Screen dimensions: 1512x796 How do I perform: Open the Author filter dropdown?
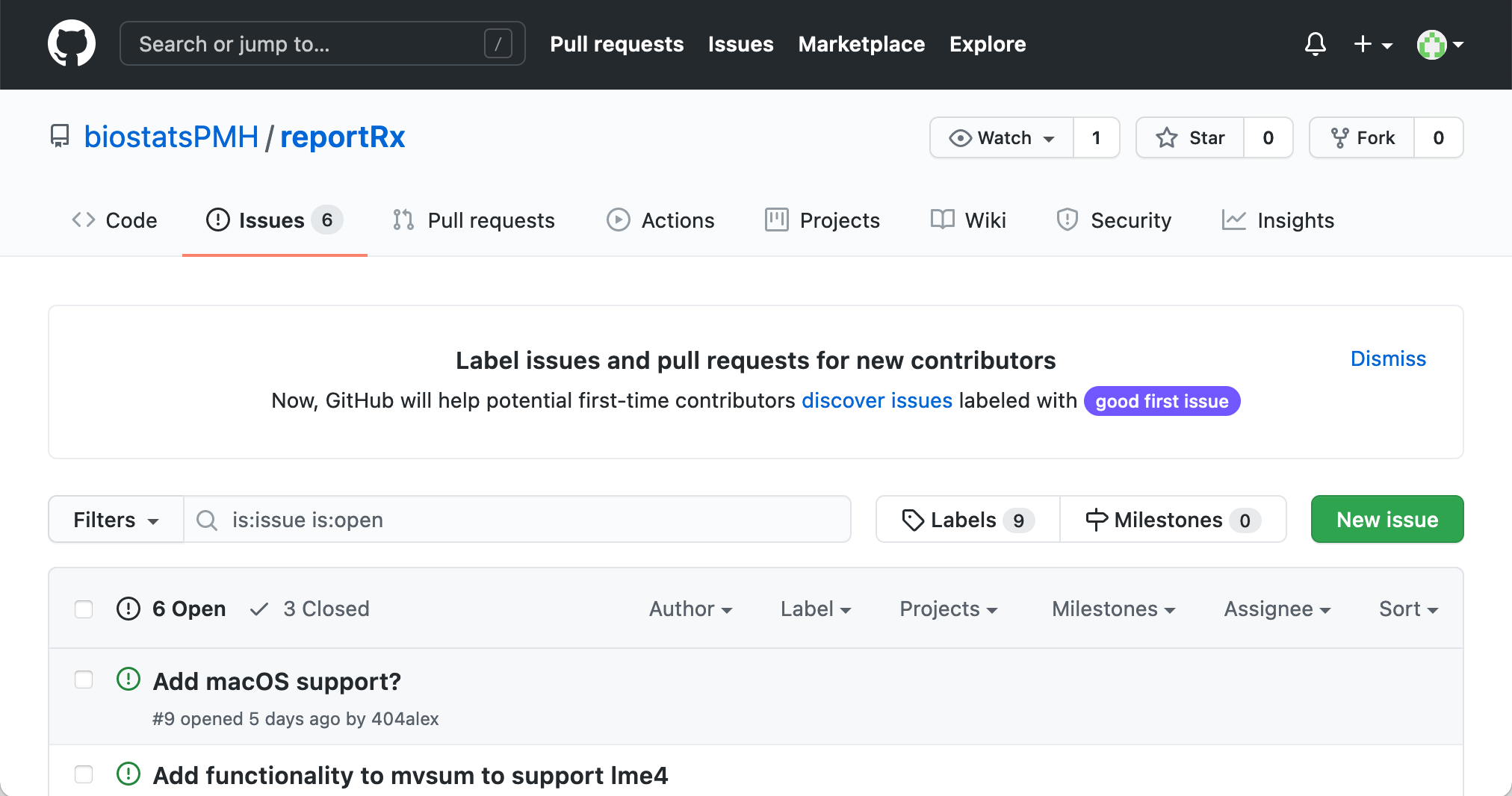[x=690, y=609]
